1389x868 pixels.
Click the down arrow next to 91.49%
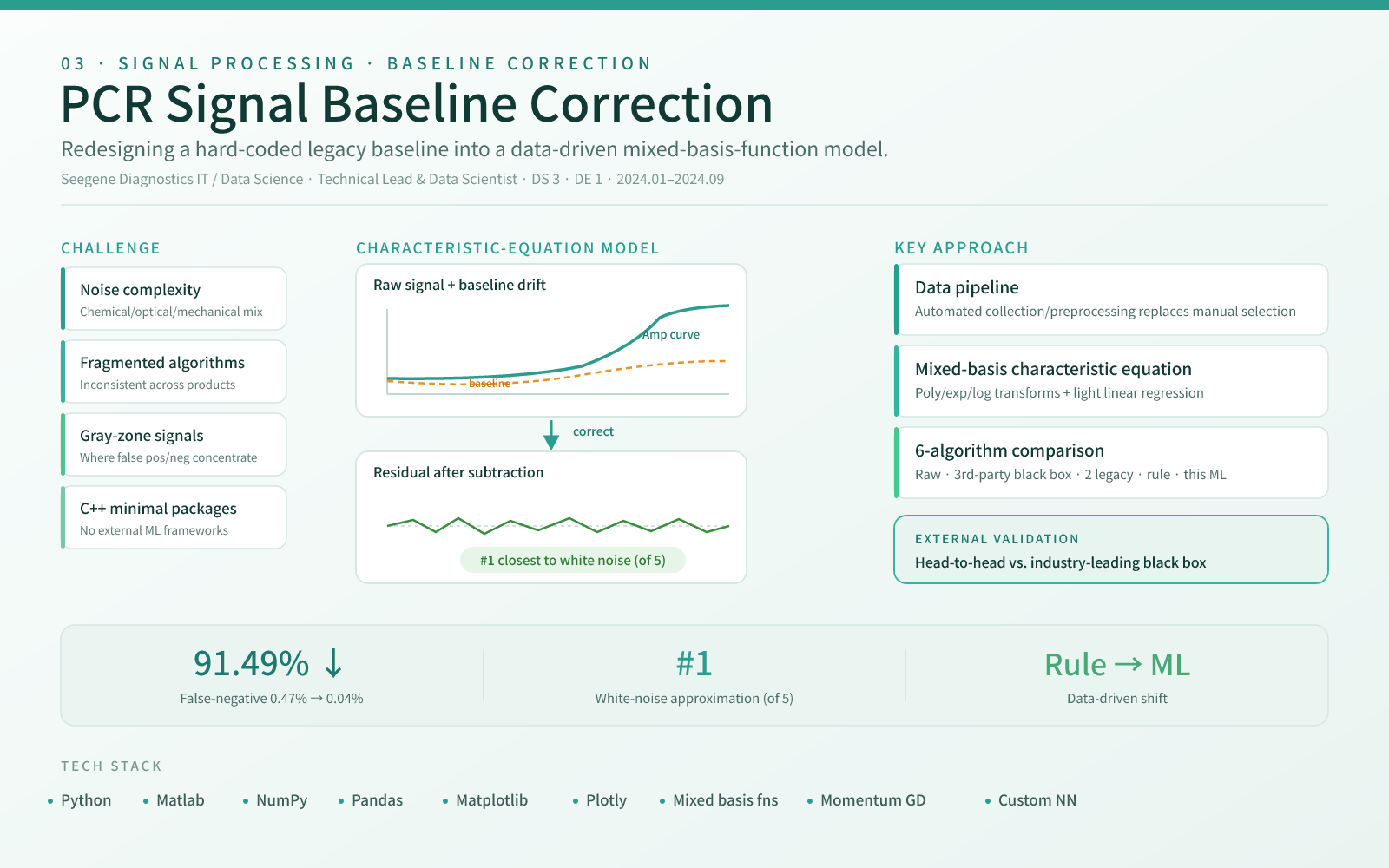pyautogui.click(x=333, y=664)
